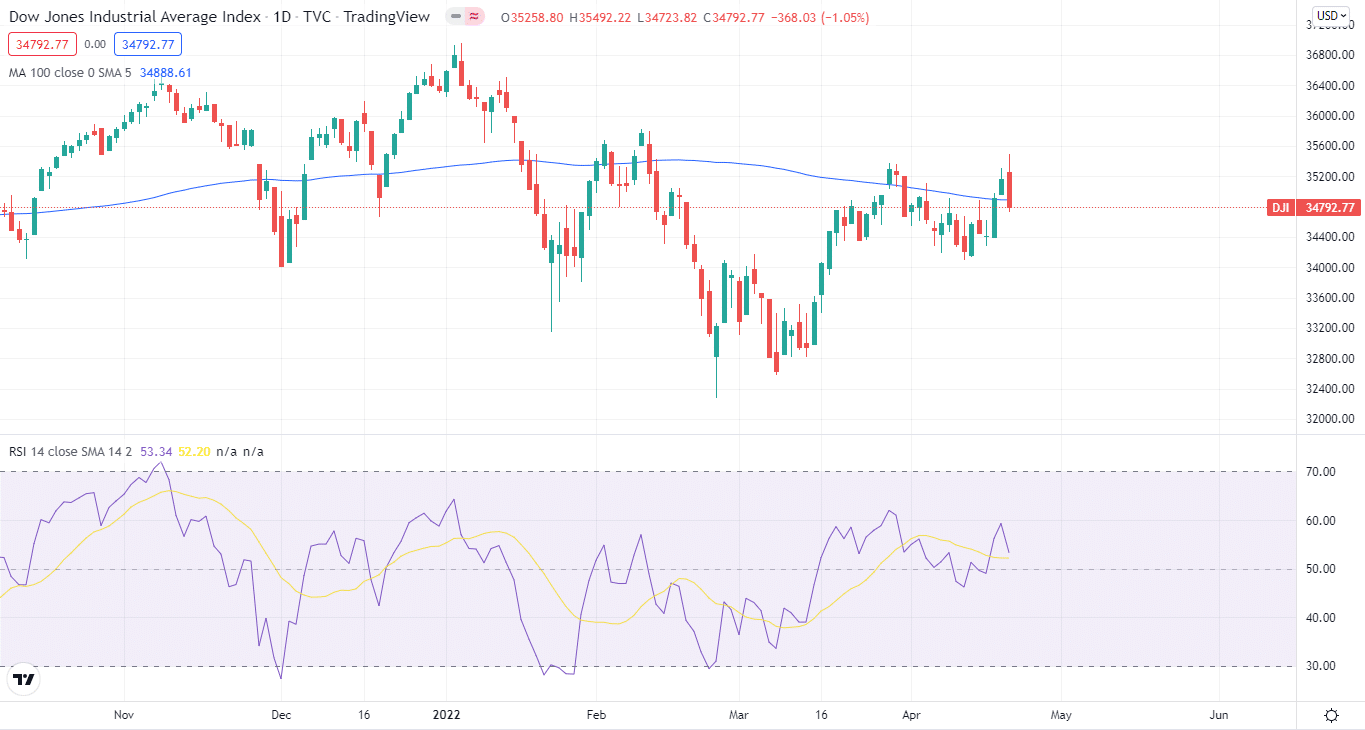This screenshot has width=1365, height=730.
Task: Select the MA 100 close indicator legend
Action: pos(70,73)
